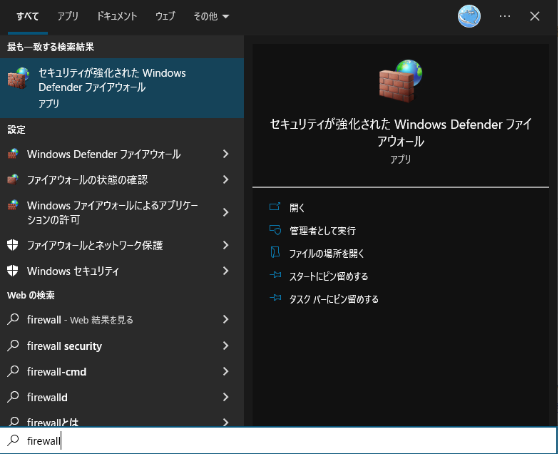The width and height of the screenshot is (558, 454).
Task: Expand Windows セキュリティ arrow
Action: click(226, 271)
